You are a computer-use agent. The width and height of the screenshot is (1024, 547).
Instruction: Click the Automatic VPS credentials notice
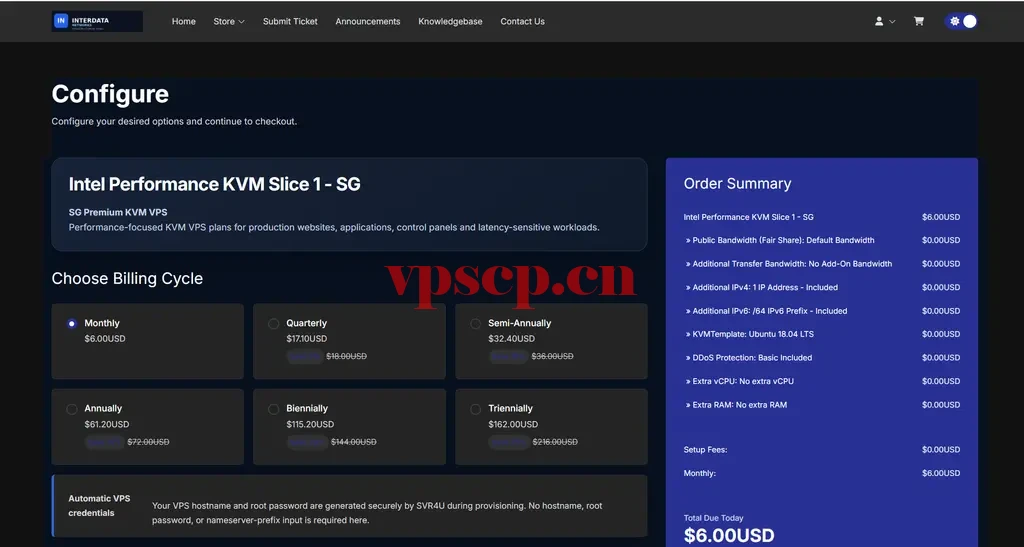coord(349,506)
